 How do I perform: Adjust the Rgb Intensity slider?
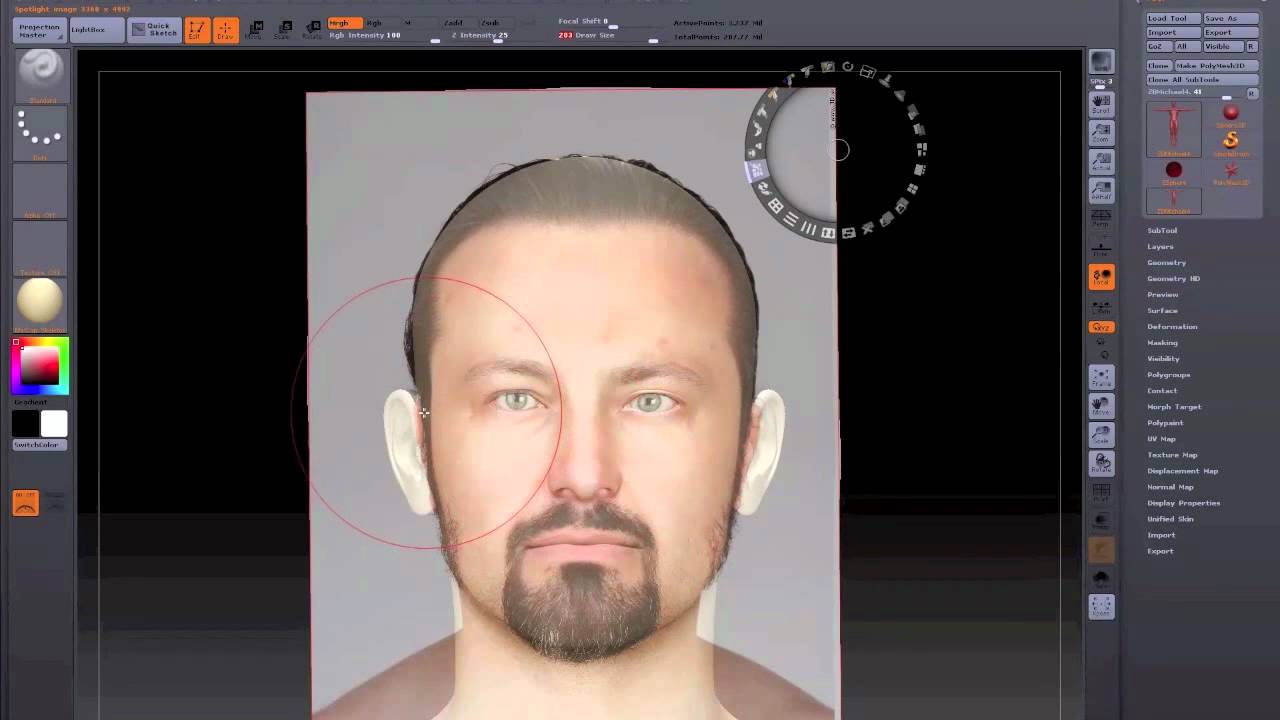coord(384,36)
